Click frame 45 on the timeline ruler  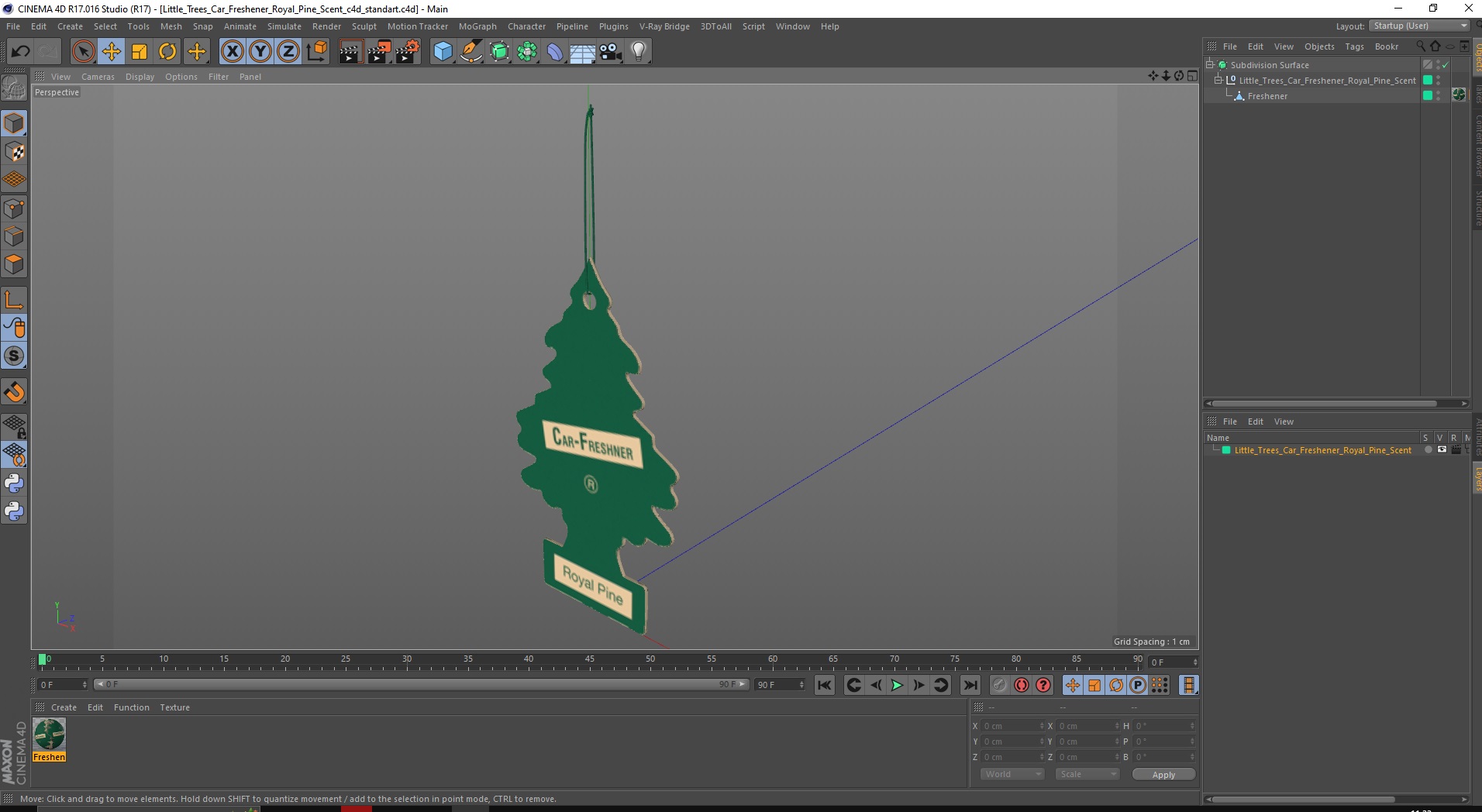click(x=589, y=661)
